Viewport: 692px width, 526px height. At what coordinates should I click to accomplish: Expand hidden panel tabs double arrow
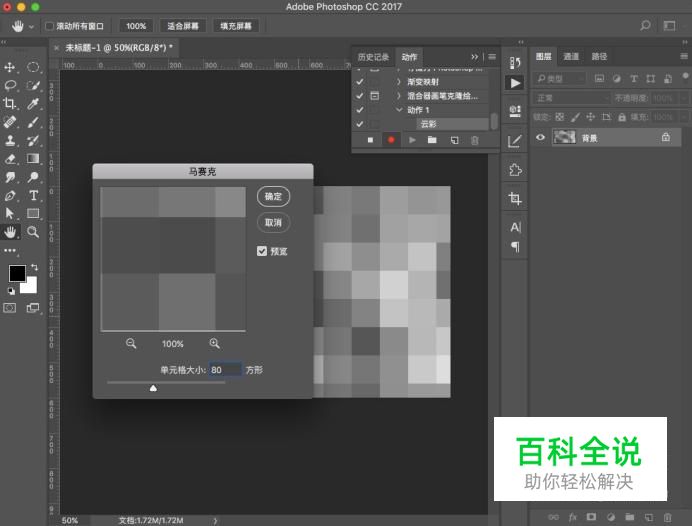pos(474,56)
